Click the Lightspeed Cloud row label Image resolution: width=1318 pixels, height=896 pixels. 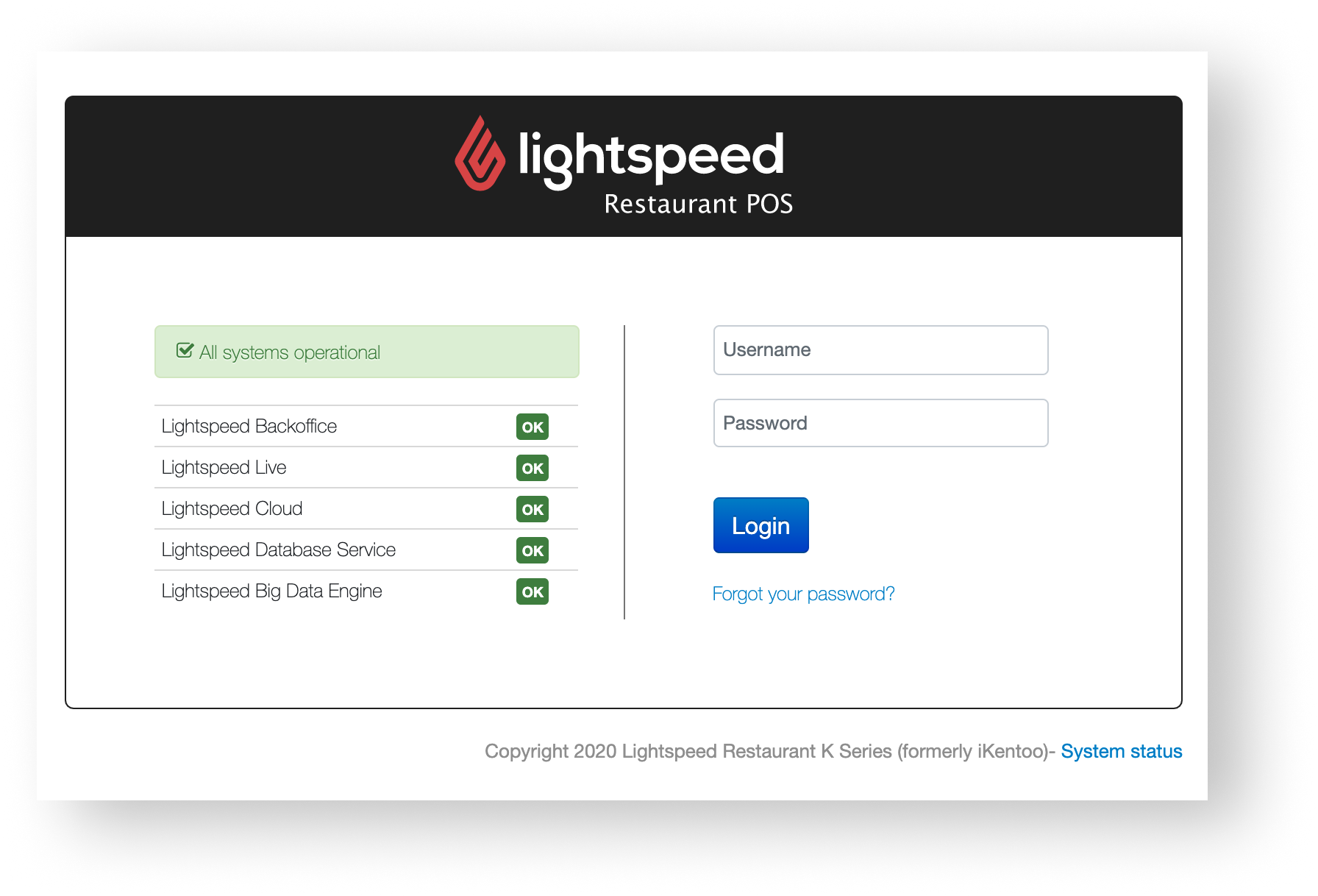232,508
